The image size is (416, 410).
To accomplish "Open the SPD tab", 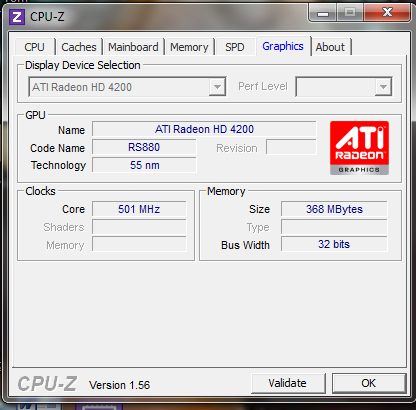I will (235, 47).
